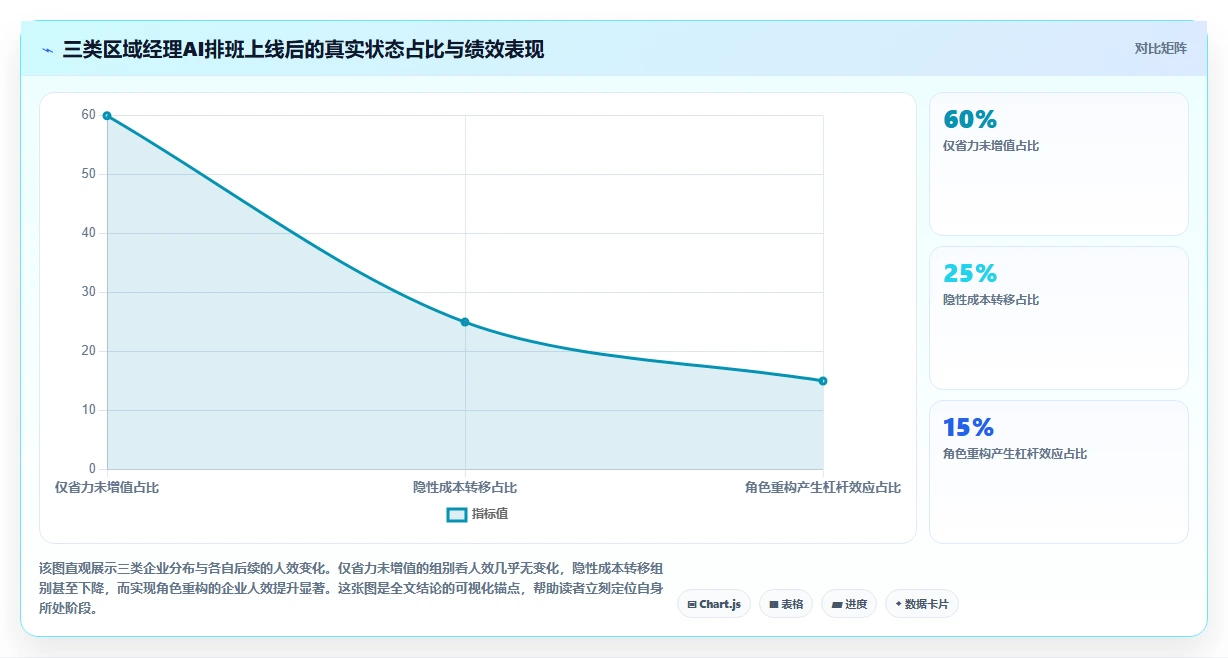Click the y-axis label 0
The width and height of the screenshot is (1228, 658).
(92, 469)
